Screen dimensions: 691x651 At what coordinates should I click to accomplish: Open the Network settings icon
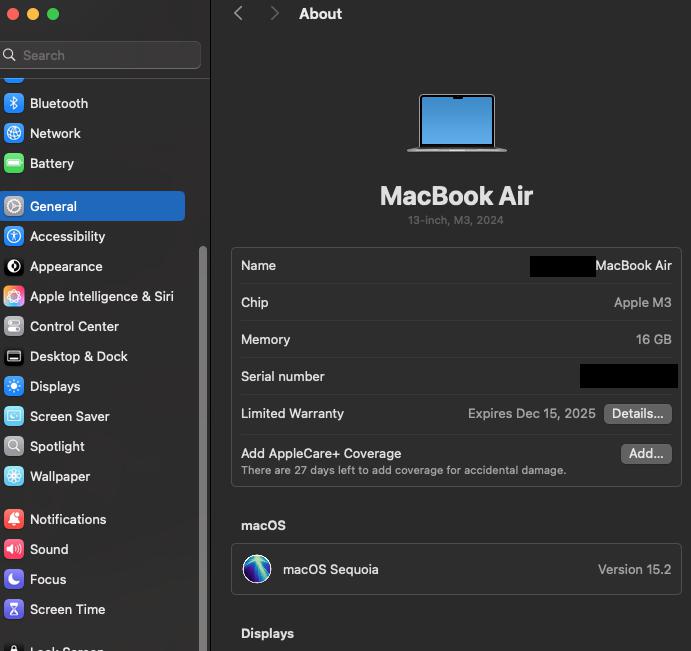[14, 133]
